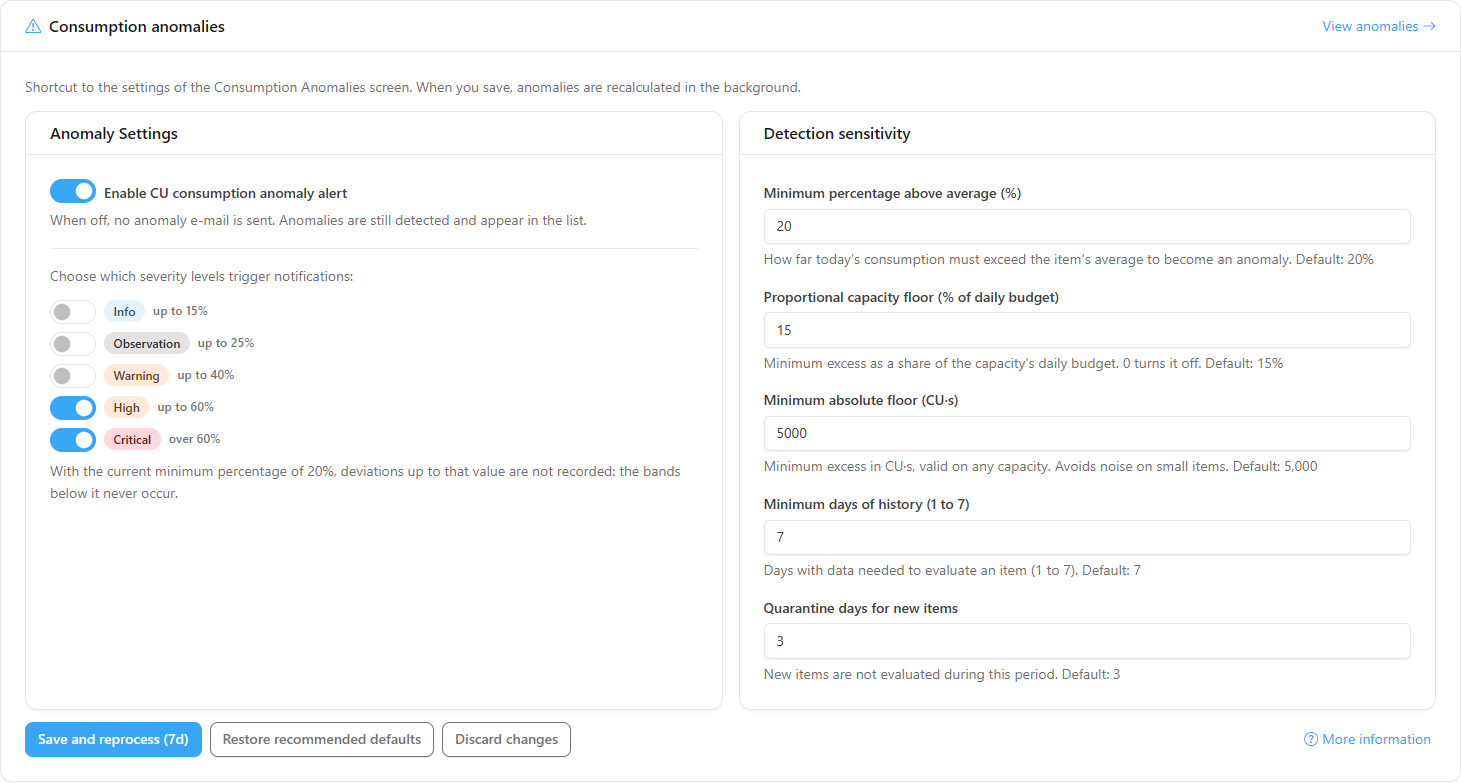
Task: Open the View anomalies link
Action: pos(1379,27)
